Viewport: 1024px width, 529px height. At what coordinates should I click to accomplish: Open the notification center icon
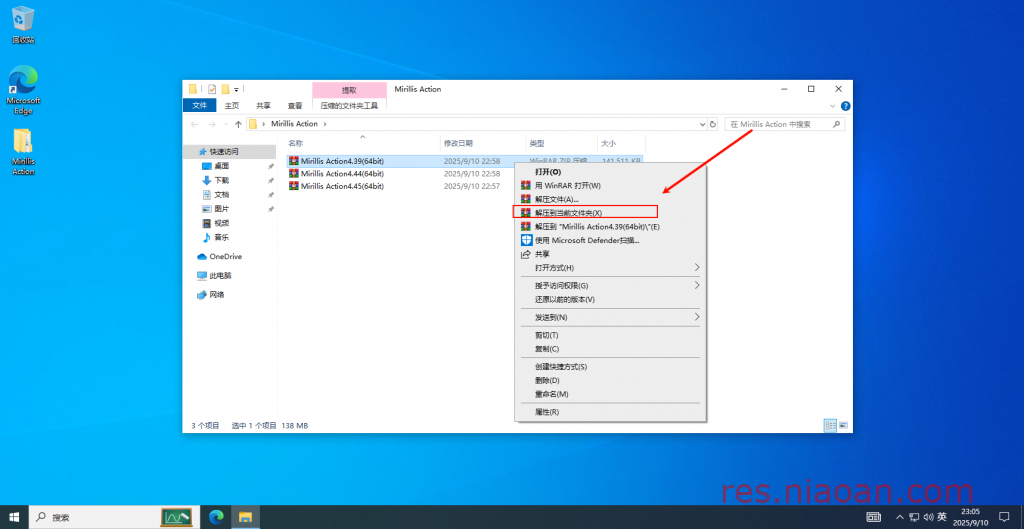[x=1004, y=517]
